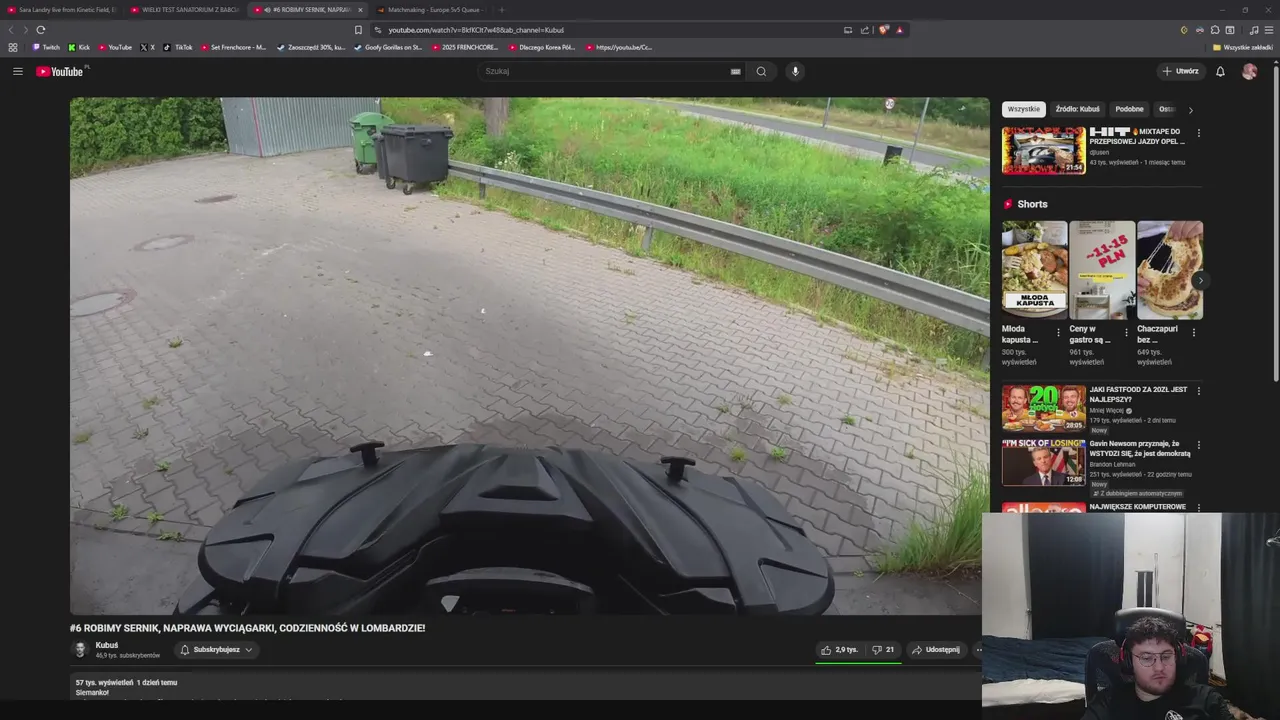This screenshot has width=1280, height=720.
Task: Go back with the browser back arrow
Action: point(11,30)
